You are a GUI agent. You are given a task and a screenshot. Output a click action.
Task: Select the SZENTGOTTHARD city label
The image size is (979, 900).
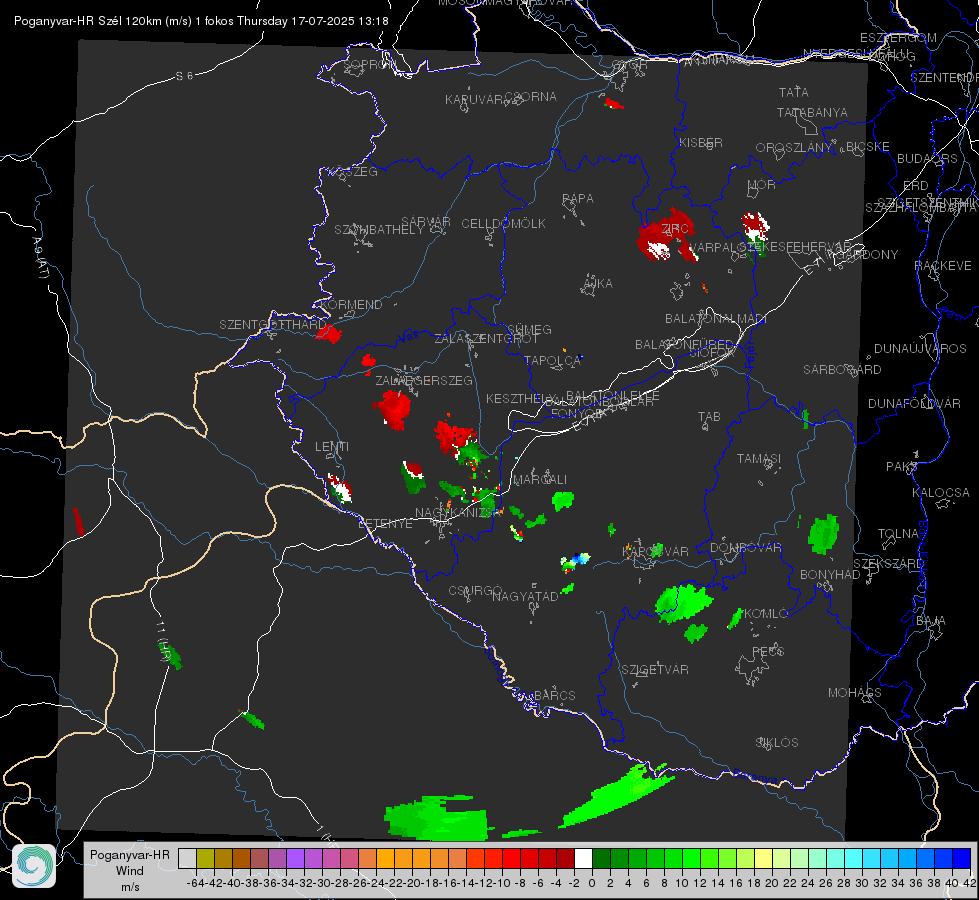[273, 325]
